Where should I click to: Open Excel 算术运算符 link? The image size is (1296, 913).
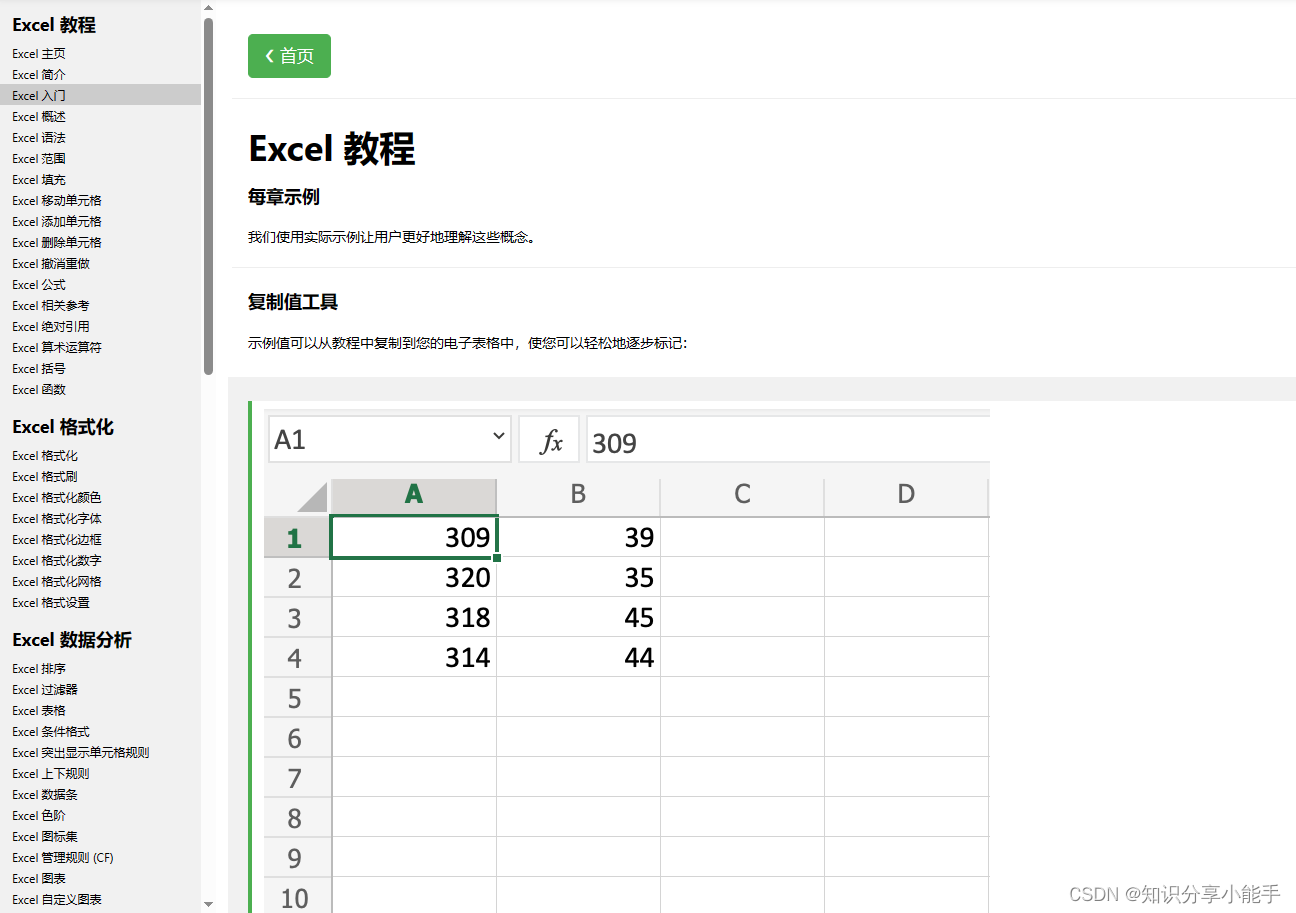point(57,348)
